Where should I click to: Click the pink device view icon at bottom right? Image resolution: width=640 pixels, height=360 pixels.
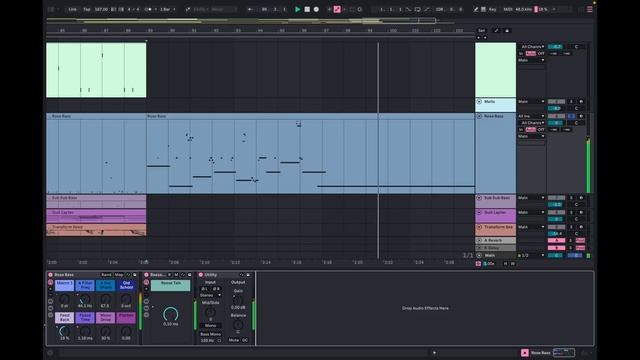[x=525, y=353]
